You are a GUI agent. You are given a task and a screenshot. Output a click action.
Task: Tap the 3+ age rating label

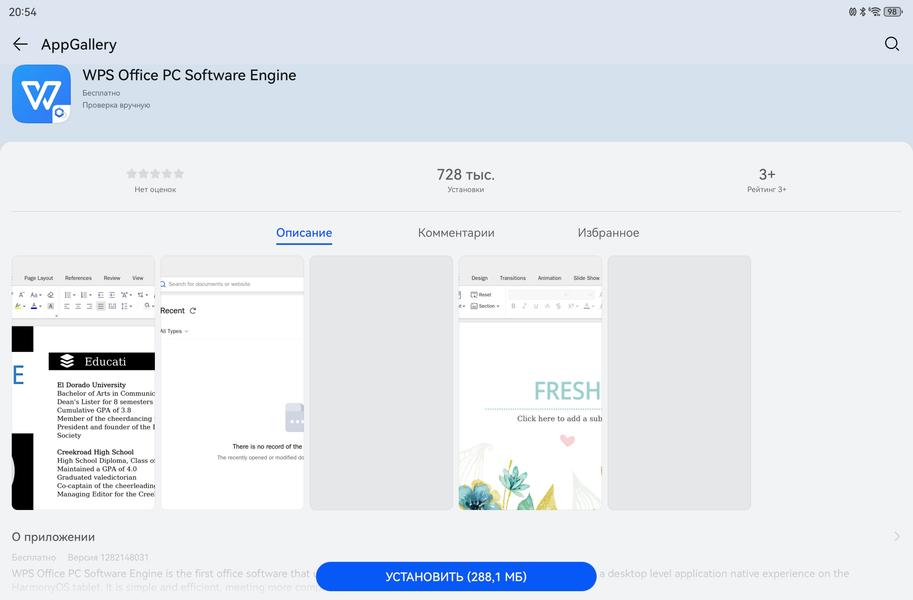pos(767,174)
